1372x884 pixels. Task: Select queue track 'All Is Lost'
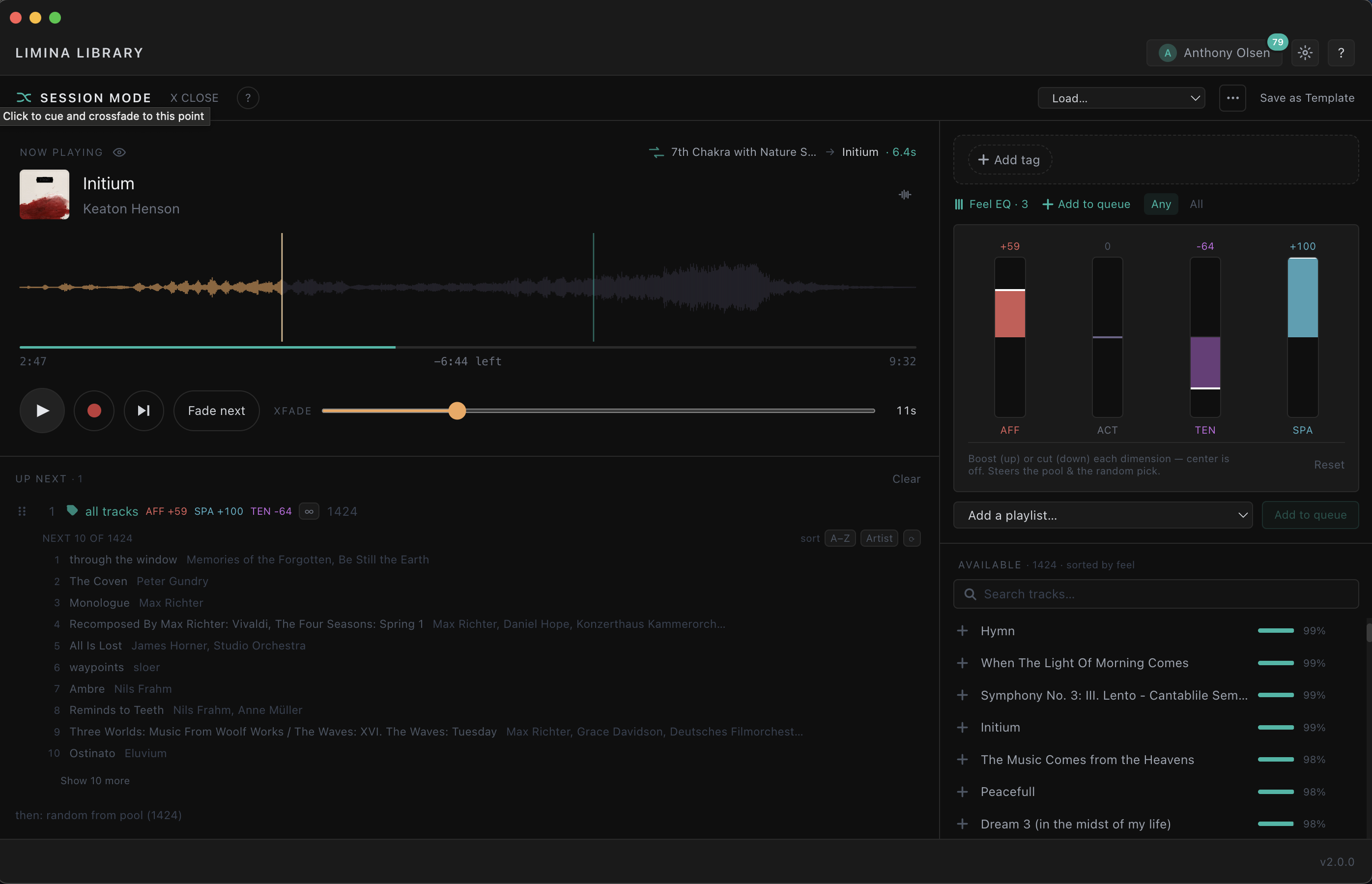96,646
